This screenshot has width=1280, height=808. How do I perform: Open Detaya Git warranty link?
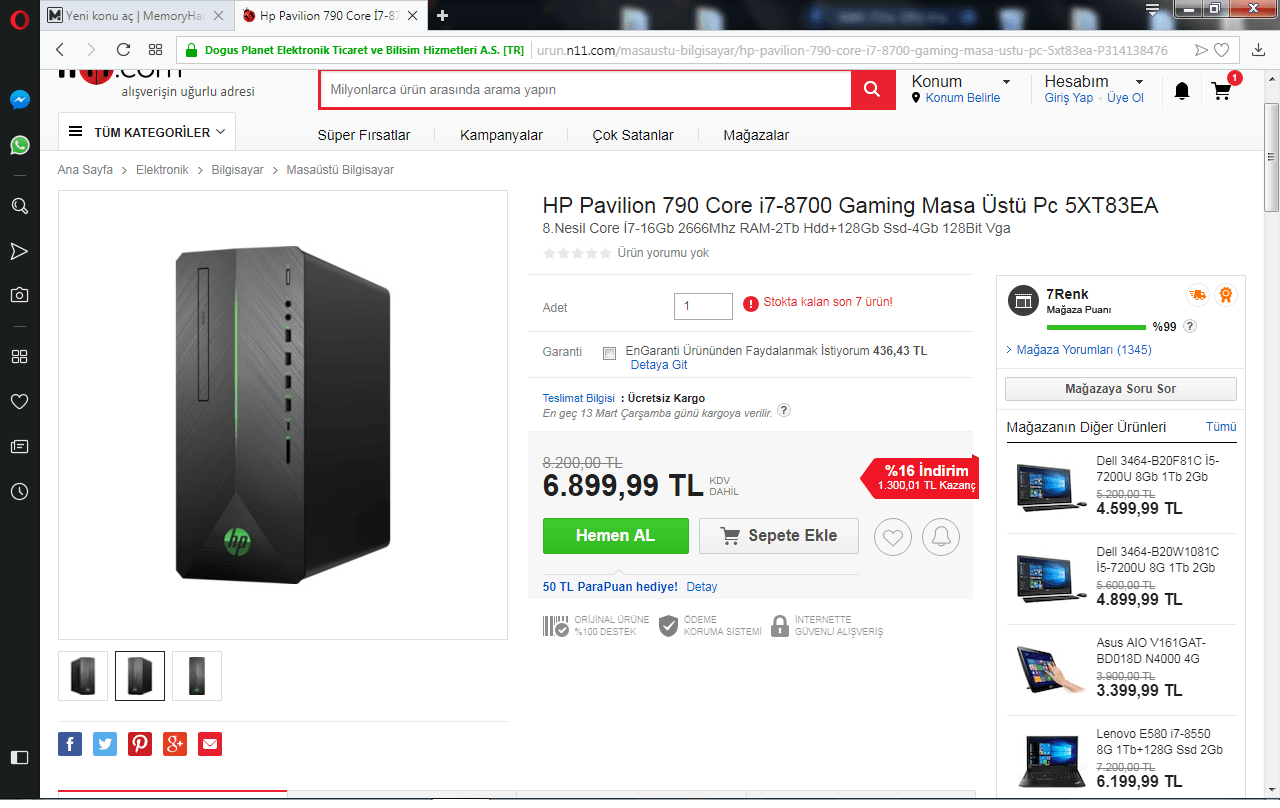(659, 365)
